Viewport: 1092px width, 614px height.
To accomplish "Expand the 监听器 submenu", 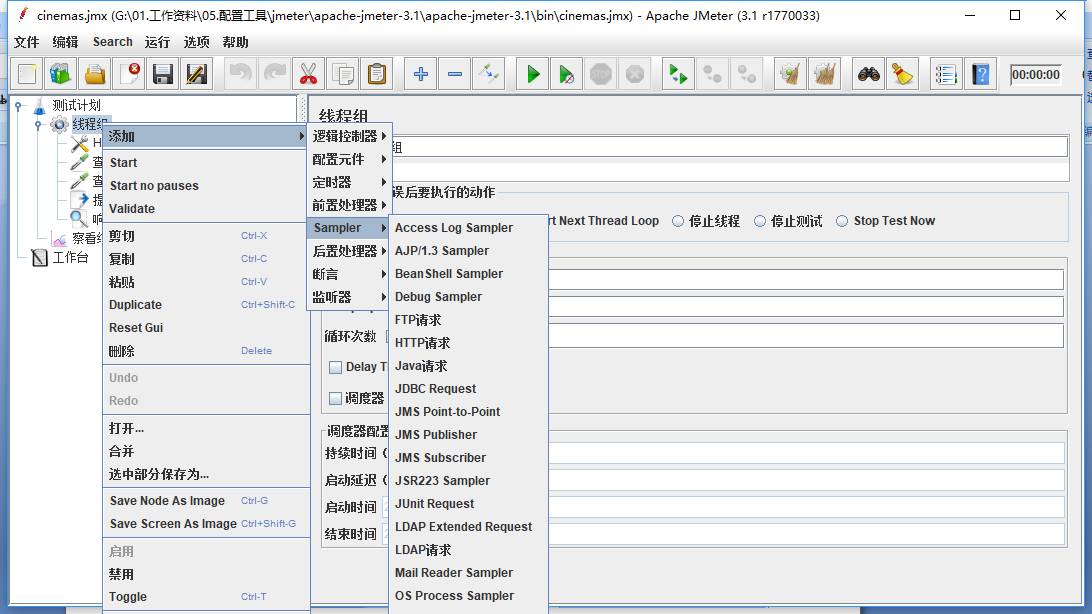I will 349,297.
